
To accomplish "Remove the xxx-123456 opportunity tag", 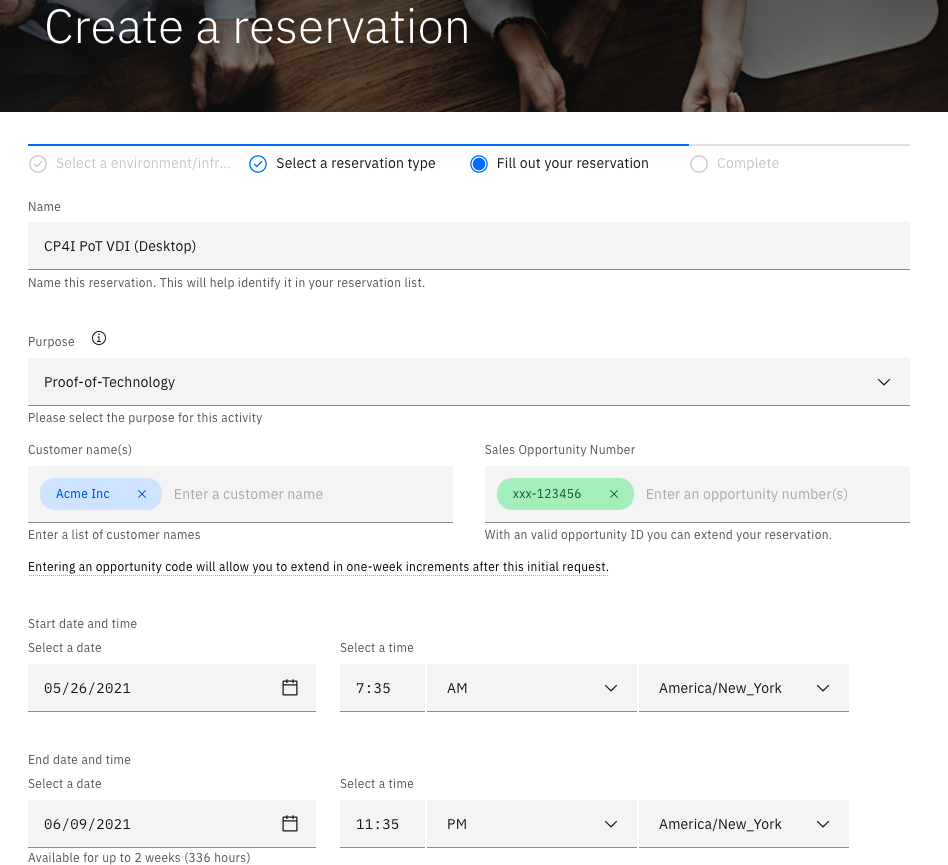I will click(x=614, y=494).
